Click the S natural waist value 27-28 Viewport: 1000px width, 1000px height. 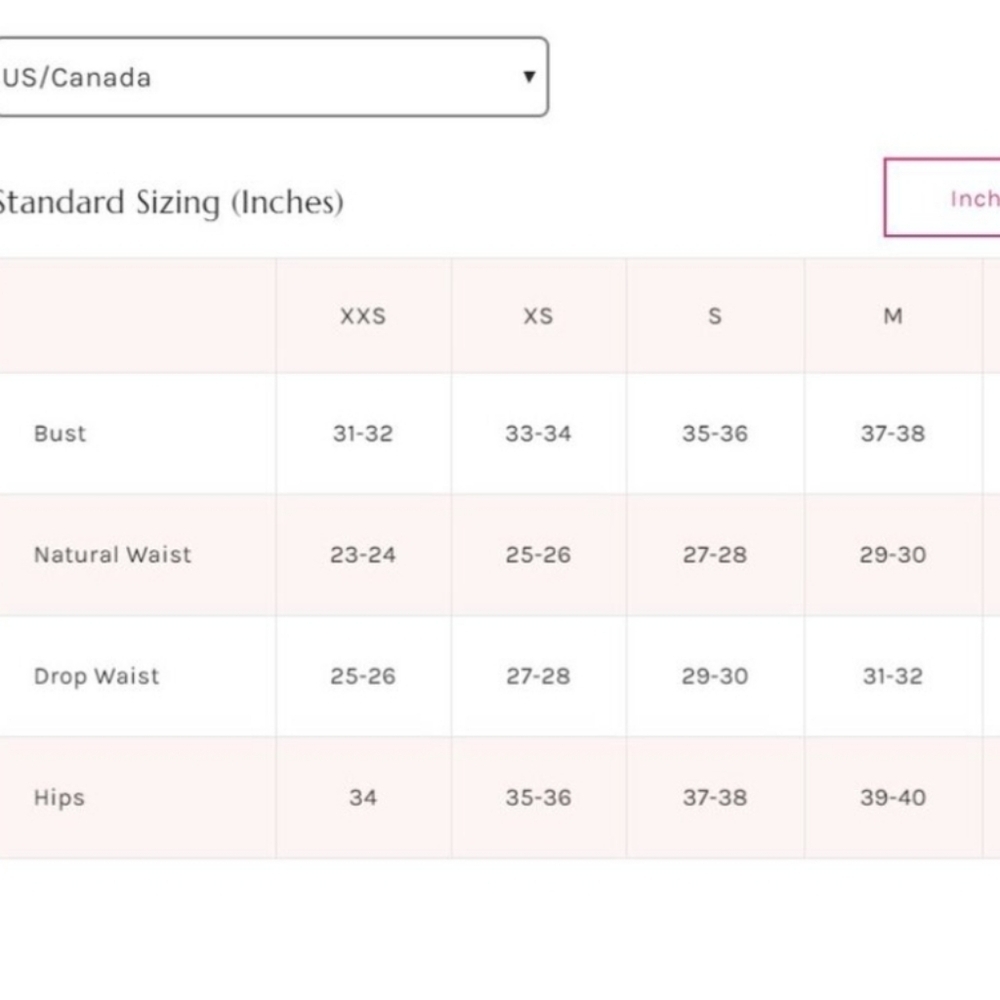715,555
